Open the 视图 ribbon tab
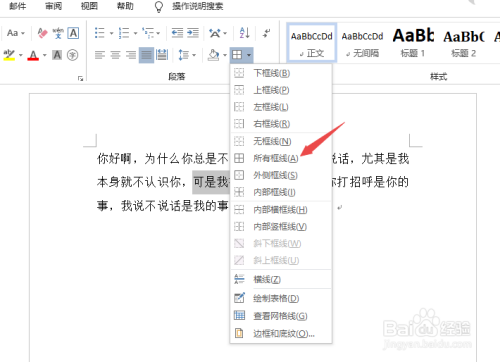 pos(89,6)
